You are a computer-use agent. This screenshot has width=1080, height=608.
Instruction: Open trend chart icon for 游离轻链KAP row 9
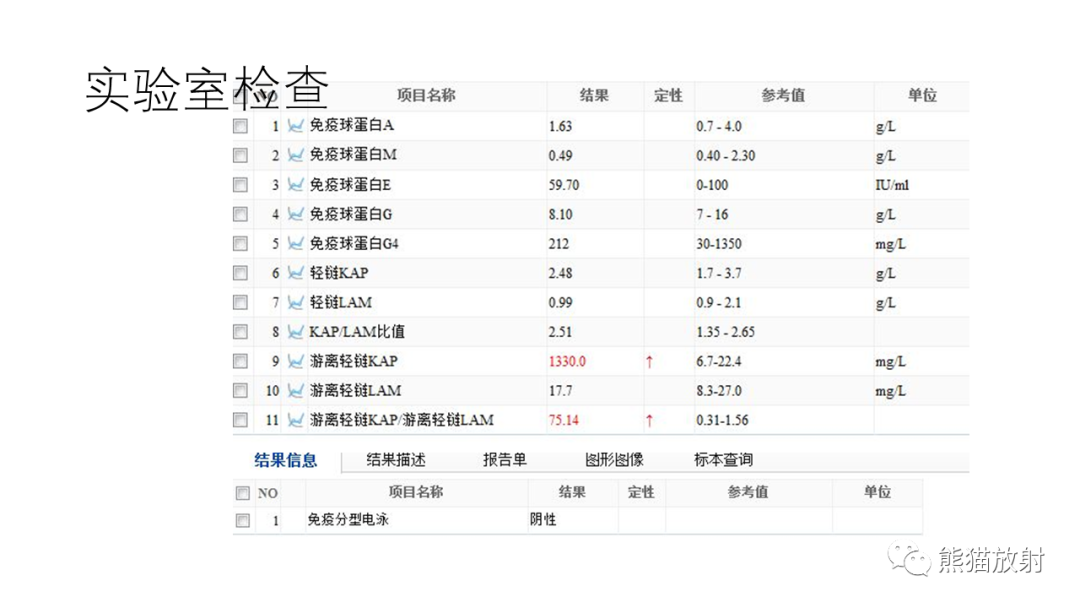click(x=295, y=361)
